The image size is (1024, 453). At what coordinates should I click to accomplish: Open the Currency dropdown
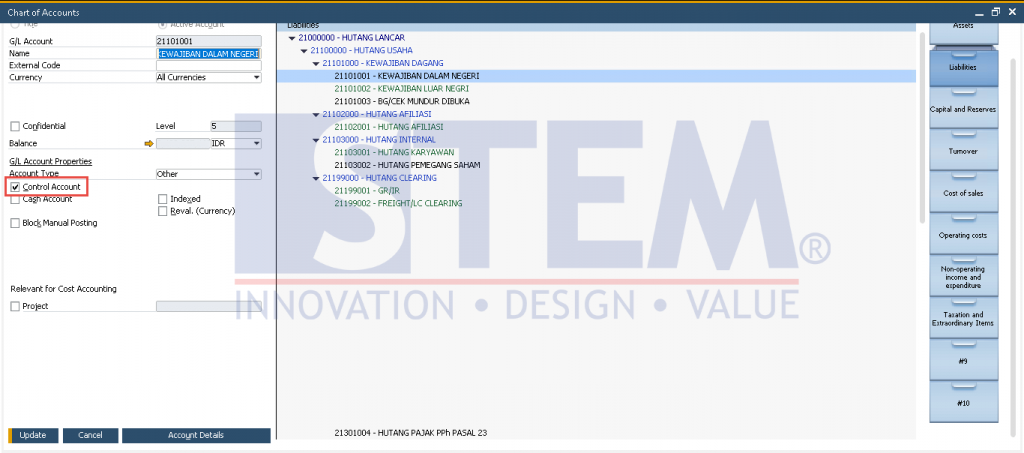tap(256, 77)
